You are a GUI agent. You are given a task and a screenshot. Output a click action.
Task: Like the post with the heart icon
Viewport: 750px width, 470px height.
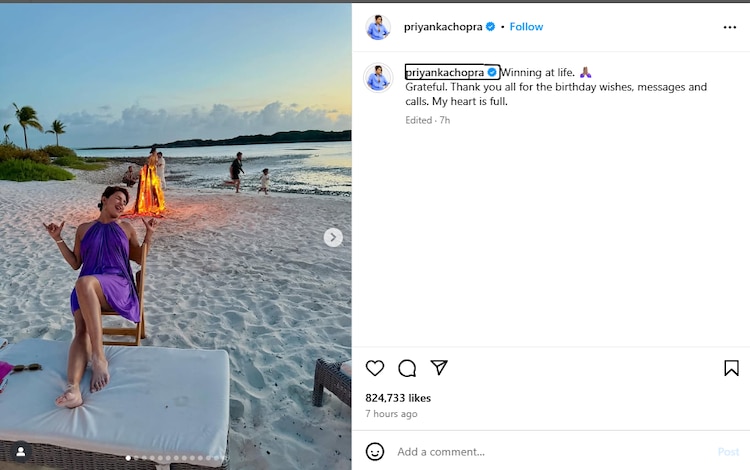click(x=375, y=368)
